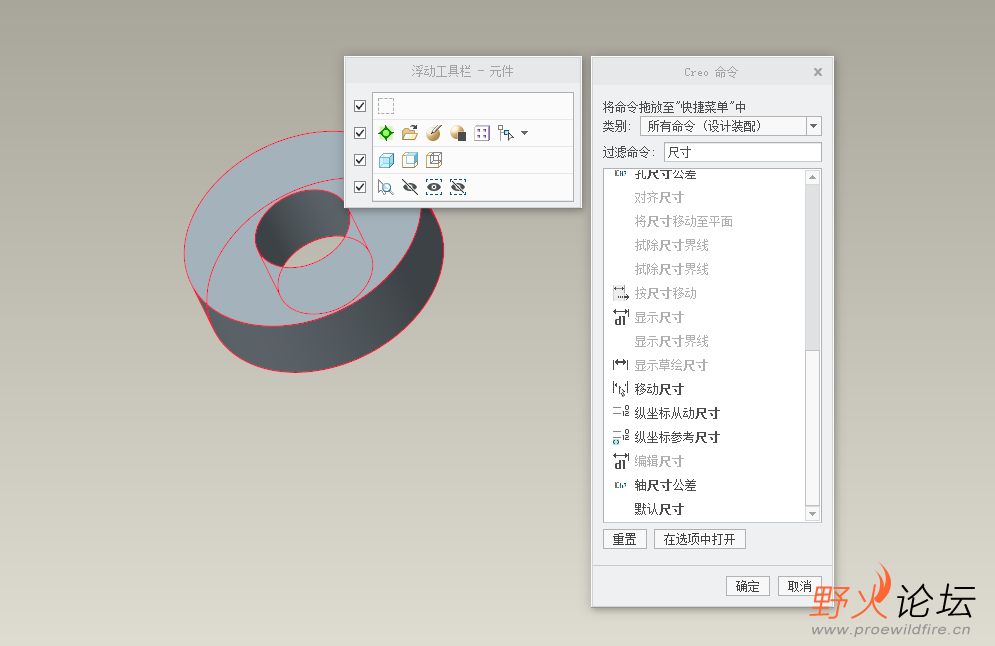The width and height of the screenshot is (995, 646).
Task: Click the green diamond activate icon
Action: click(386, 133)
